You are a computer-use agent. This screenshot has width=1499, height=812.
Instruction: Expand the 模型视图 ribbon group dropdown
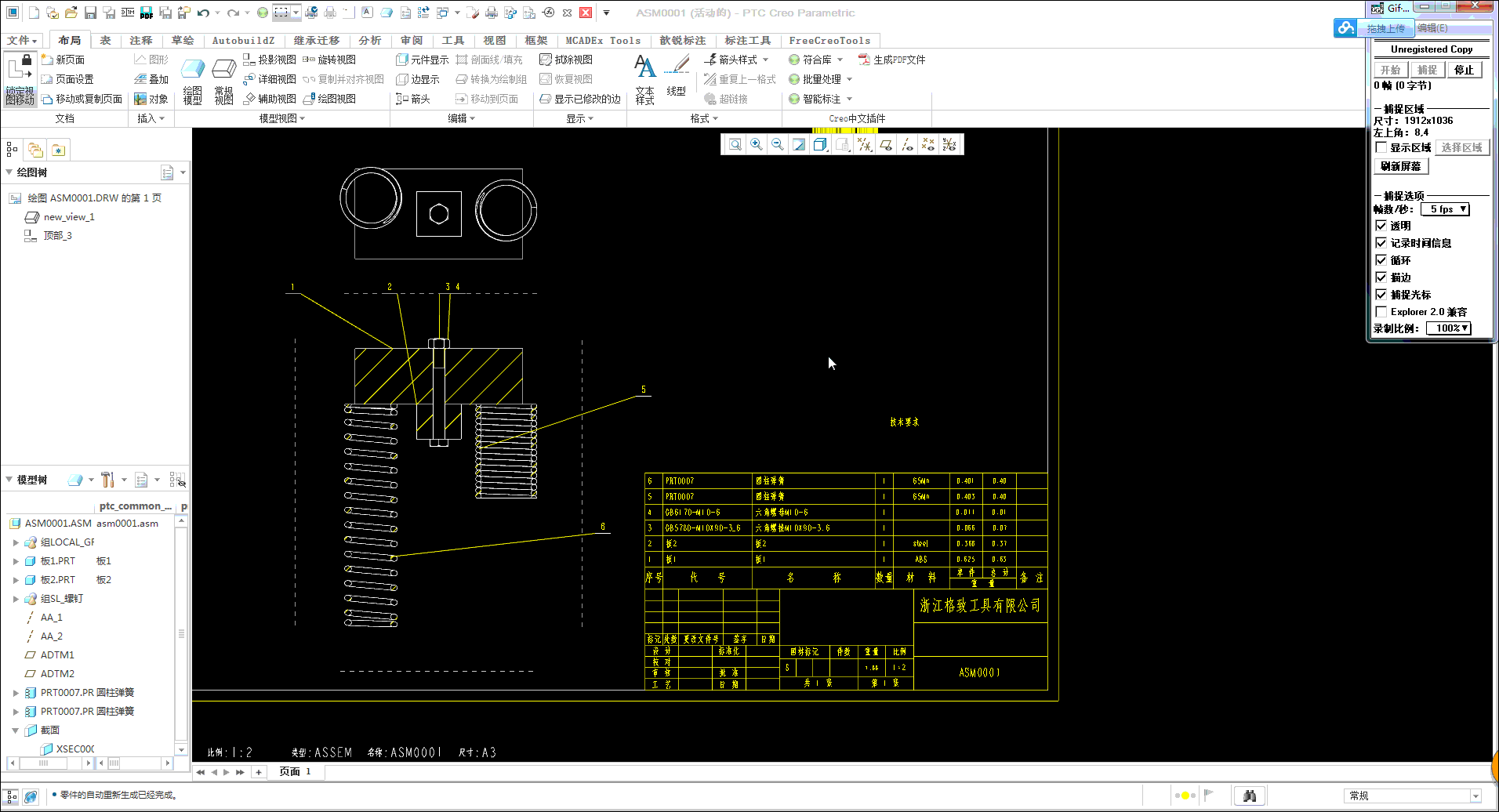click(282, 118)
